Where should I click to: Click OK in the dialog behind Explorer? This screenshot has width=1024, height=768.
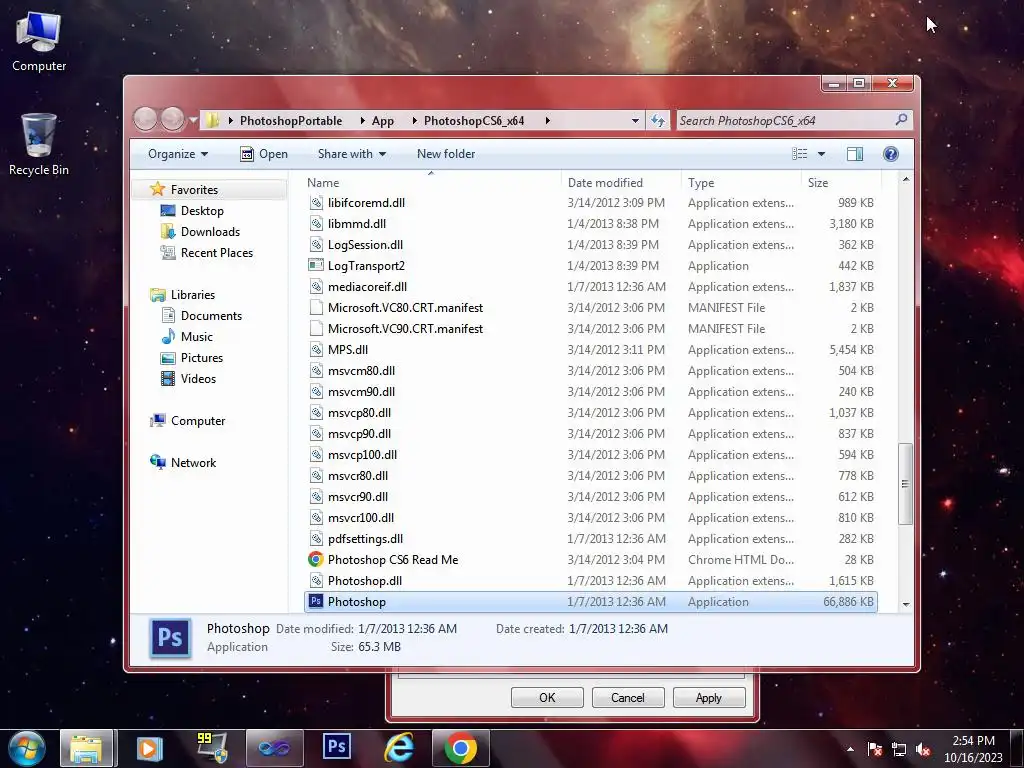(547, 697)
